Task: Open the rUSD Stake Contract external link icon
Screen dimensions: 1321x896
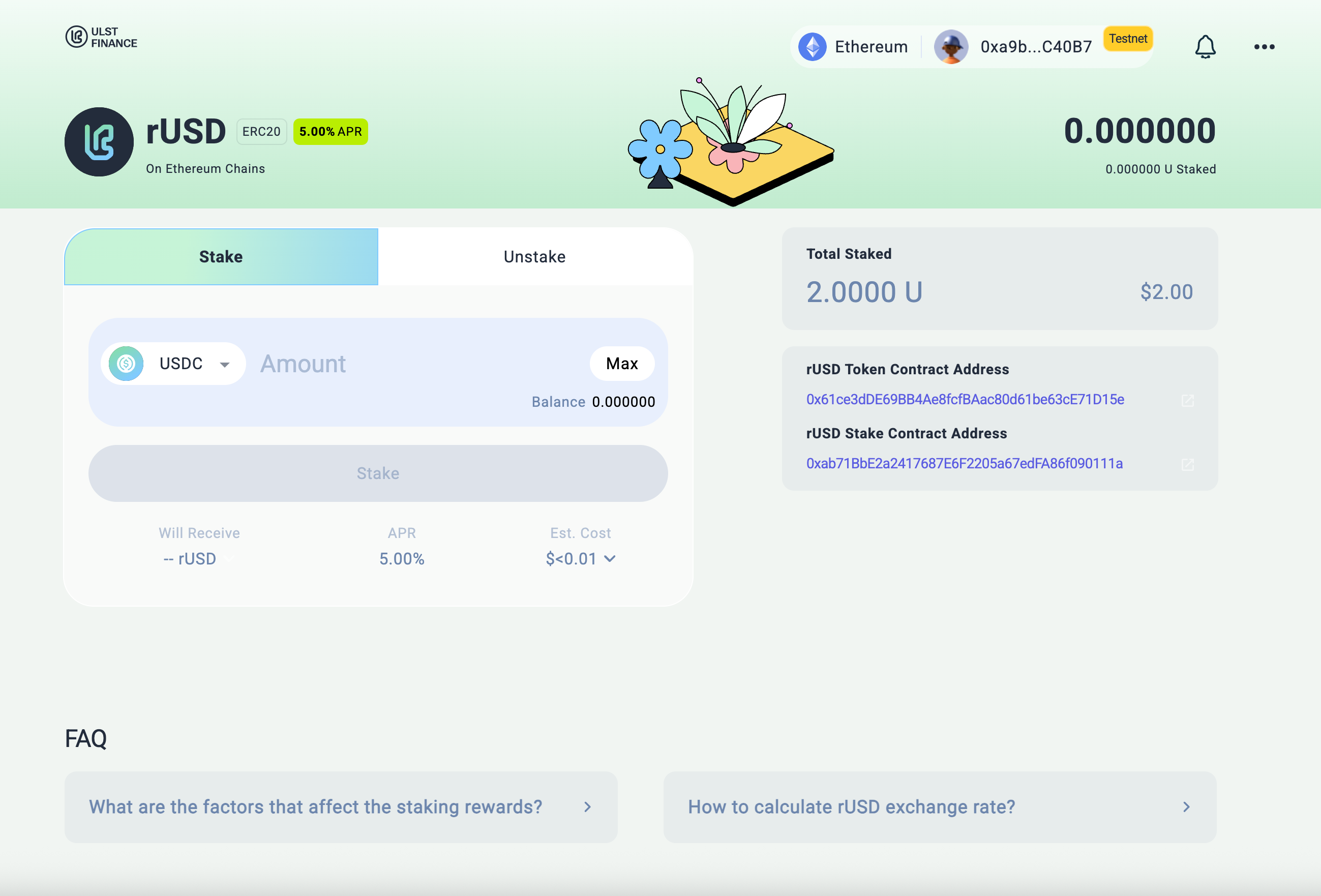Action: click(1188, 464)
